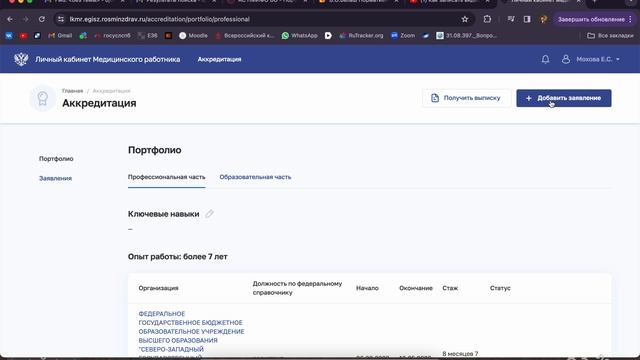640x360 pixels.
Task: Go to Главная breadcrumb link
Action: 72,91
